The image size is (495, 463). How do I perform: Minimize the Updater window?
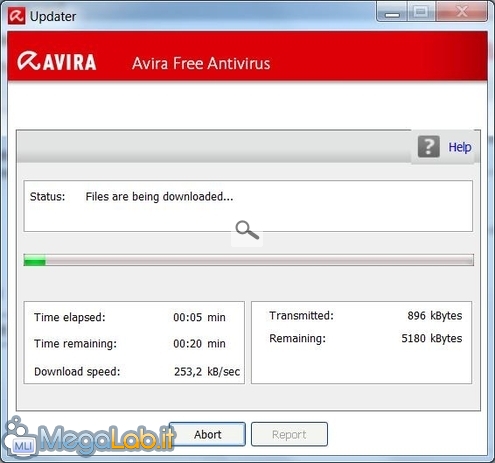(x=392, y=13)
